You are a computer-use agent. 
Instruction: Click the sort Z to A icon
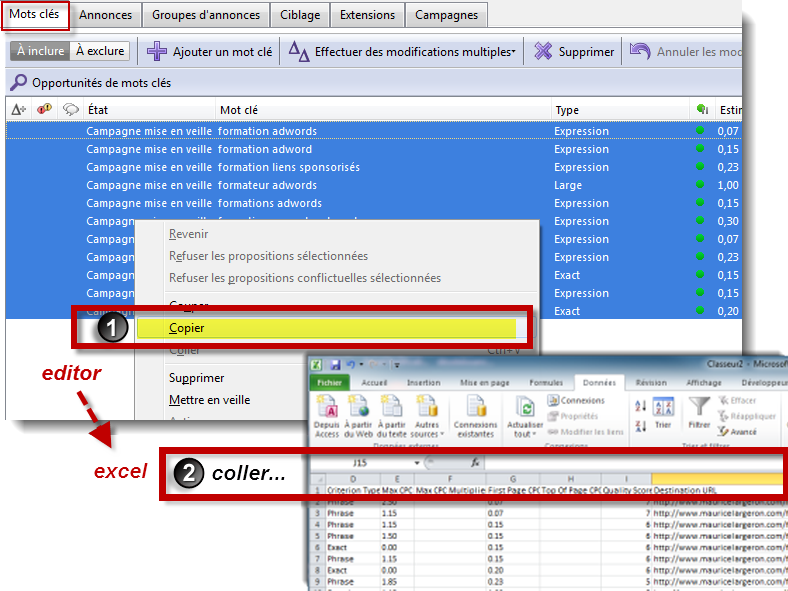click(x=641, y=426)
